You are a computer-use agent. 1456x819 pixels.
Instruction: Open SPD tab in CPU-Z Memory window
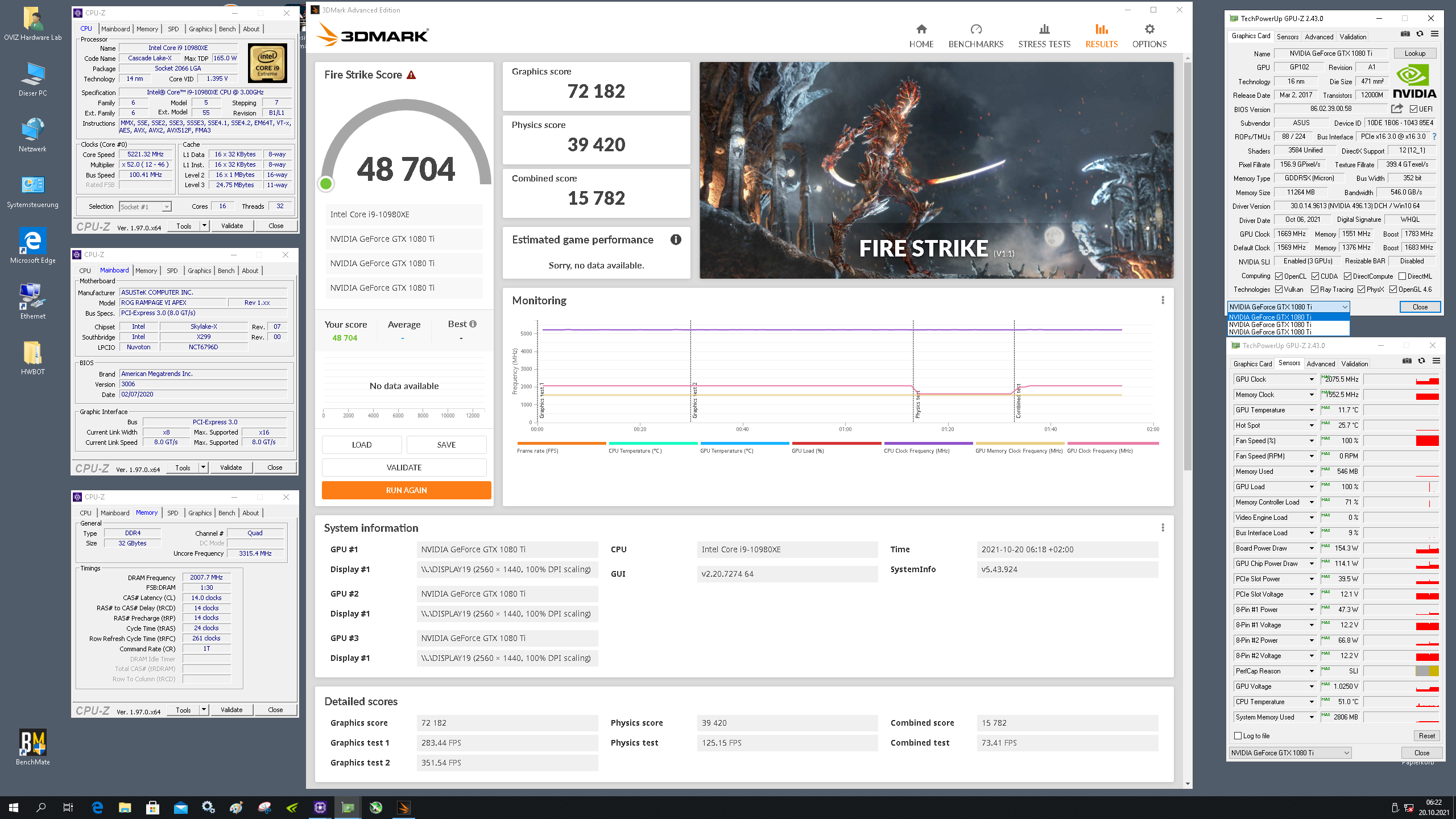click(172, 513)
